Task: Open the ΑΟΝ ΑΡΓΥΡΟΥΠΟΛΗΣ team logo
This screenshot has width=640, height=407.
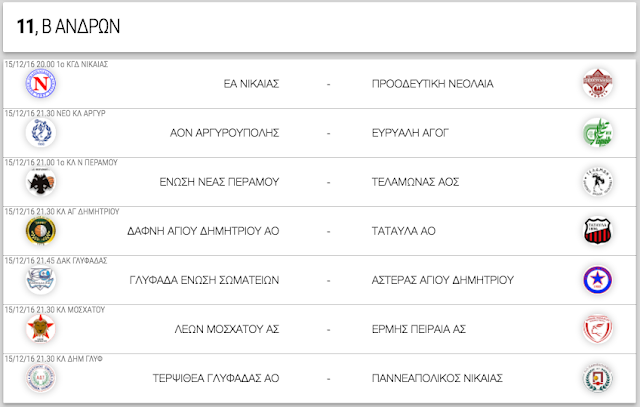Action: [x=41, y=133]
